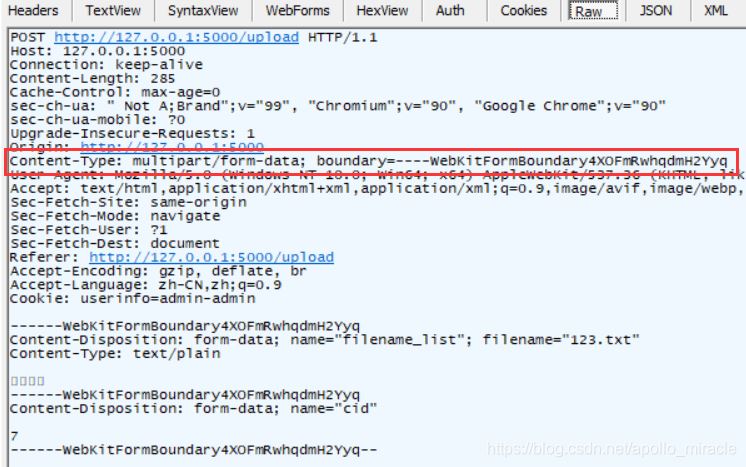This screenshot has width=746, height=467.
Task: Switch to the XML tab
Action: tap(716, 10)
